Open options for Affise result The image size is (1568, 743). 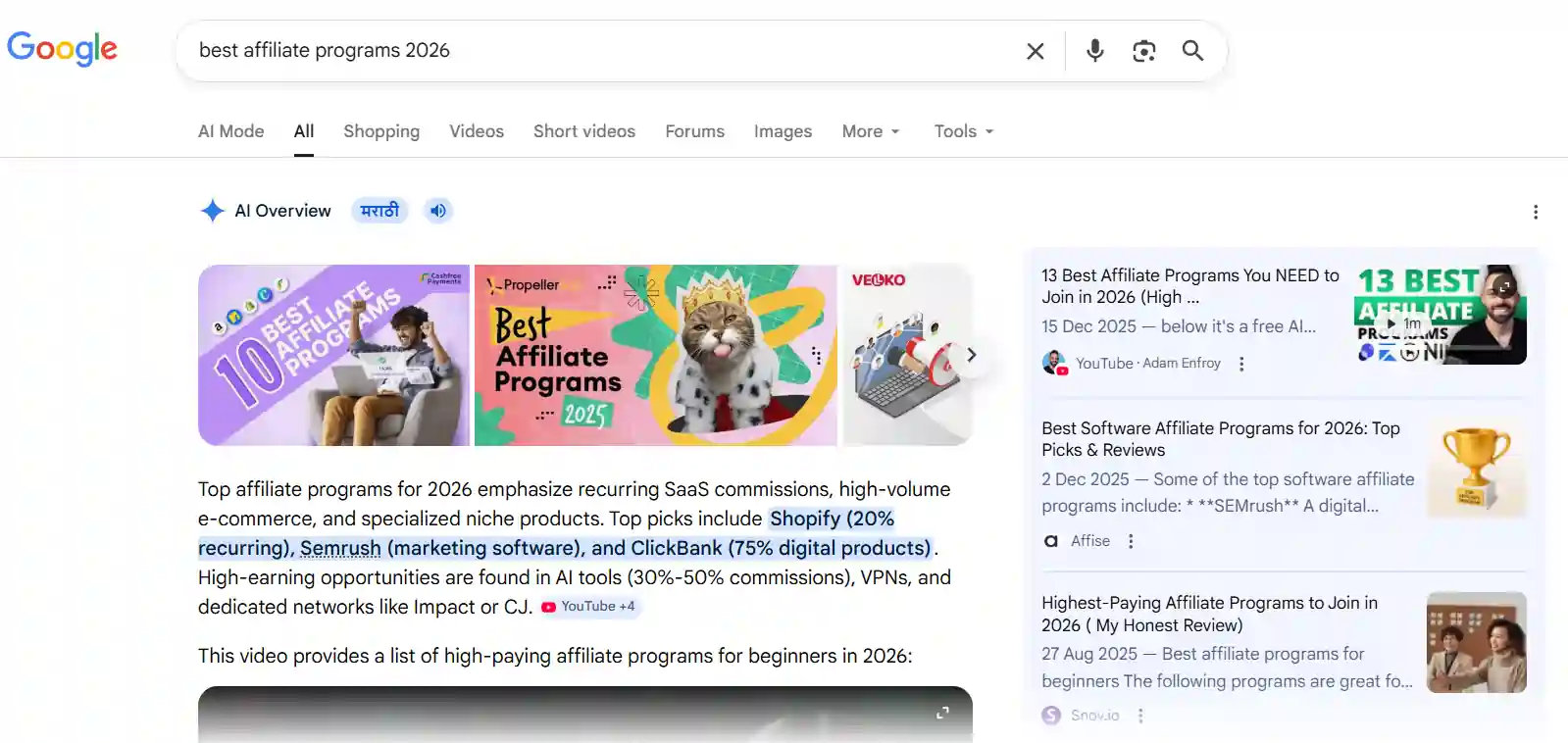[1131, 541]
